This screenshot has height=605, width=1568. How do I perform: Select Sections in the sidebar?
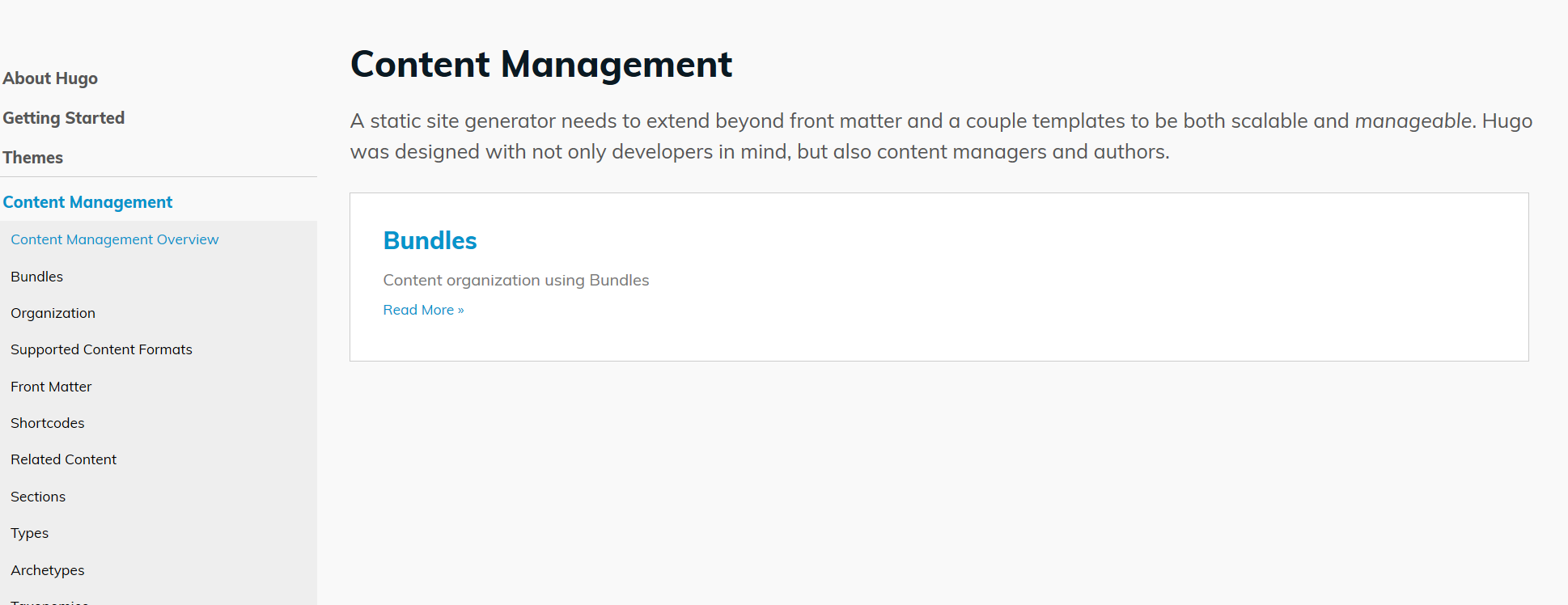click(38, 496)
